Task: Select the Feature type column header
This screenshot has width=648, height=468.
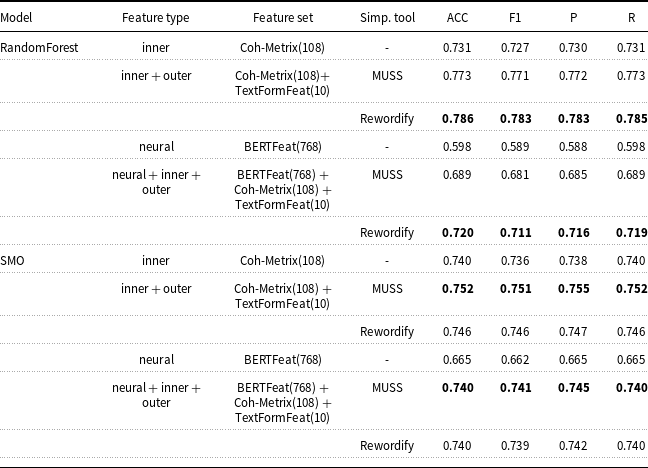Action: point(156,18)
